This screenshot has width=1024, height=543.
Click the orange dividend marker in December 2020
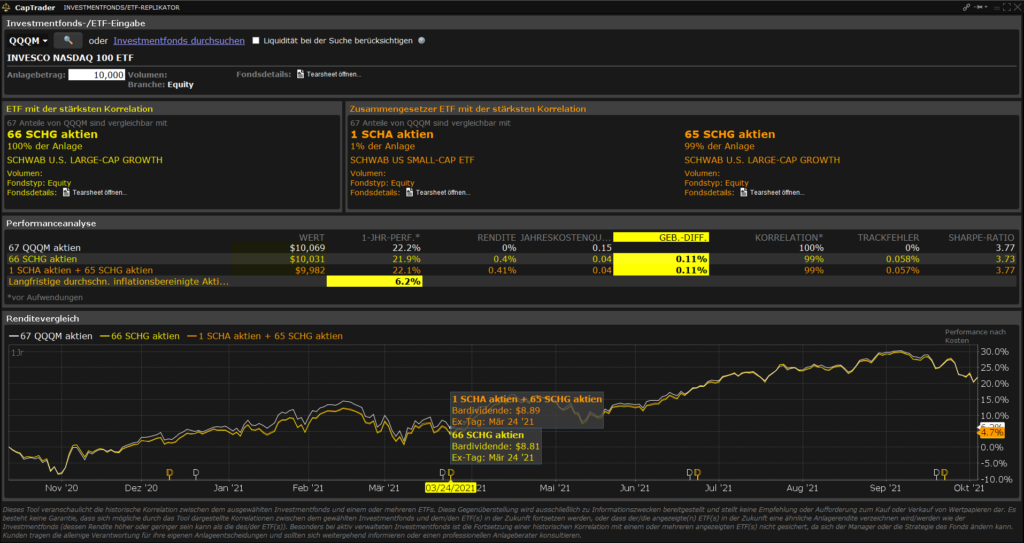[x=170, y=473]
